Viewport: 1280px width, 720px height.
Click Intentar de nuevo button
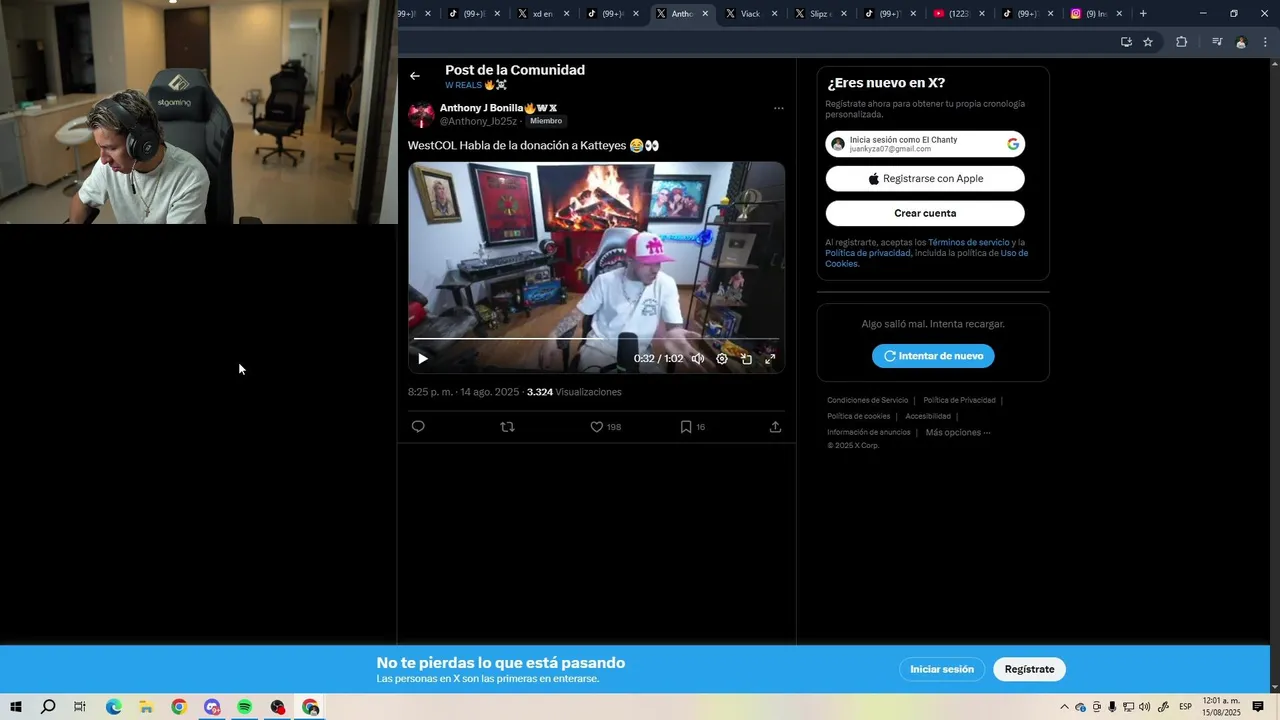(933, 356)
